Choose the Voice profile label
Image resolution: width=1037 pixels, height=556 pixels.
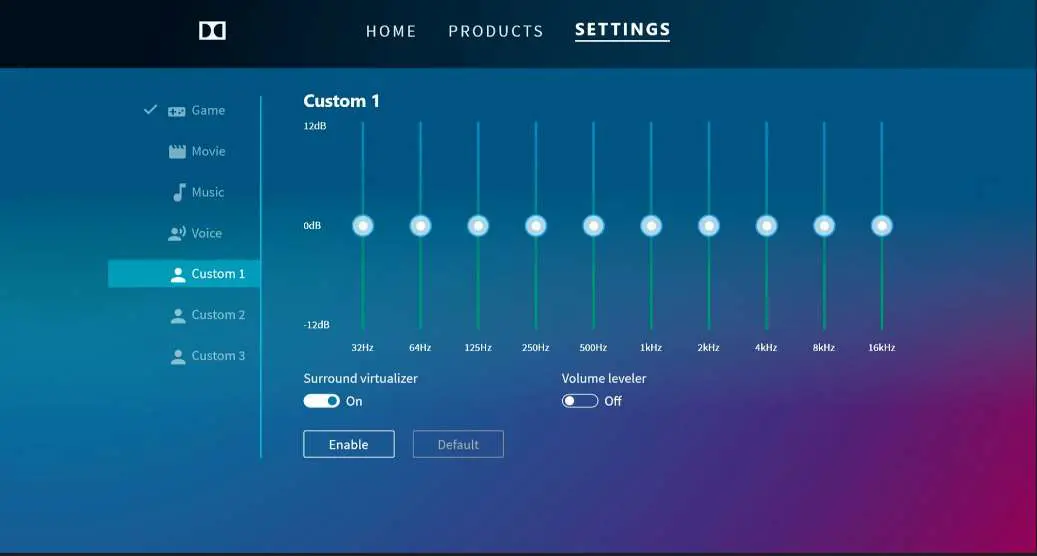[x=206, y=233]
